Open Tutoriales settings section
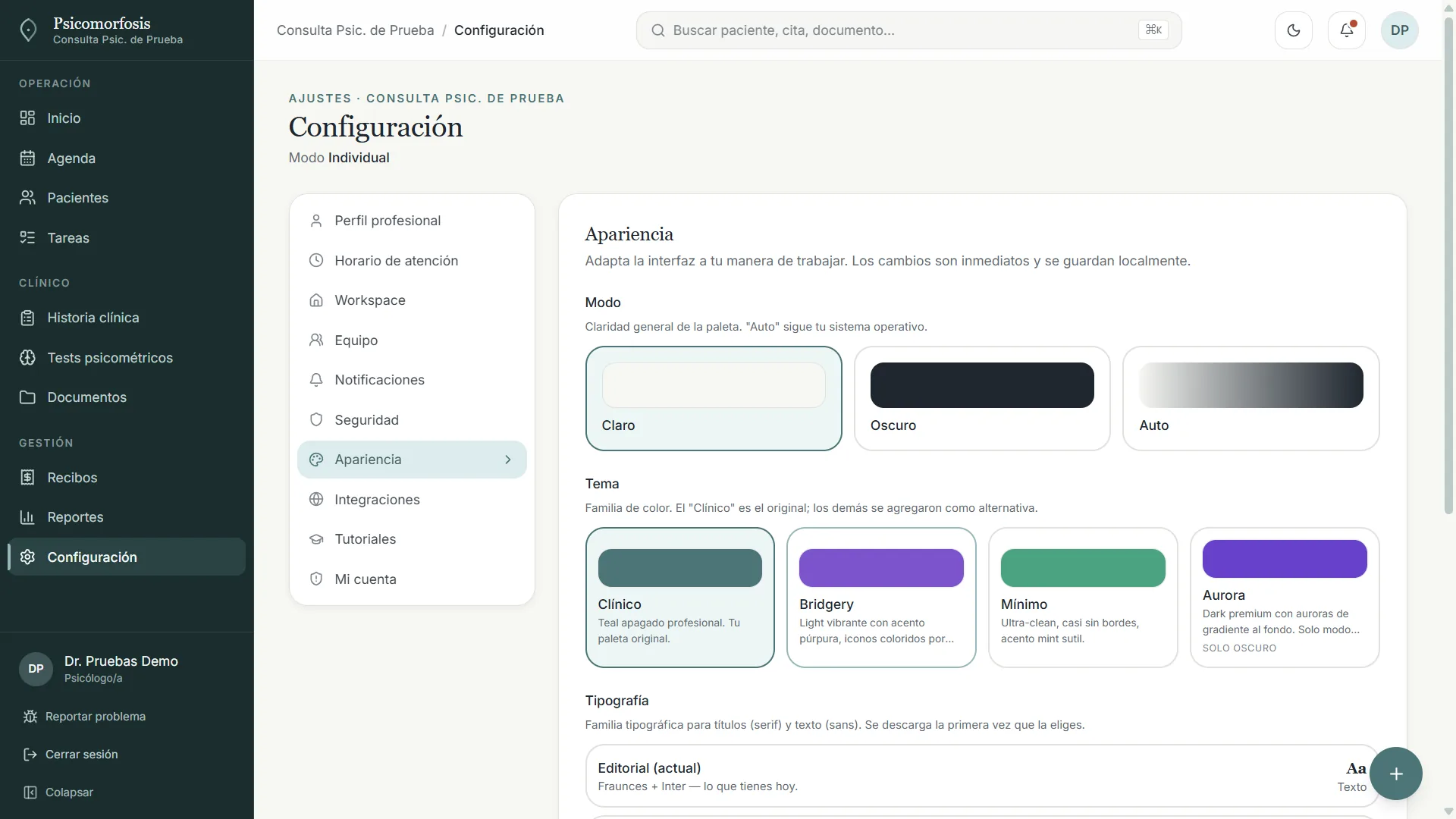Viewport: 1456px width, 819px height. pos(412,539)
